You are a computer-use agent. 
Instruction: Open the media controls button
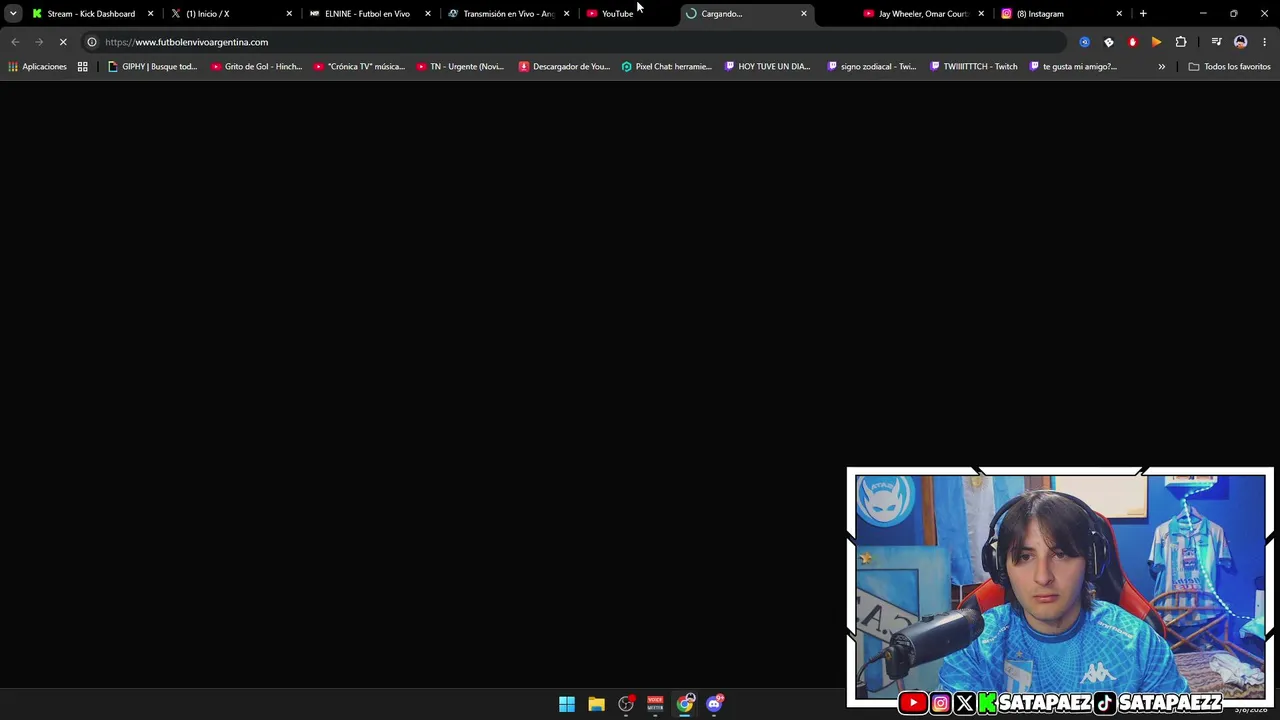(1216, 42)
